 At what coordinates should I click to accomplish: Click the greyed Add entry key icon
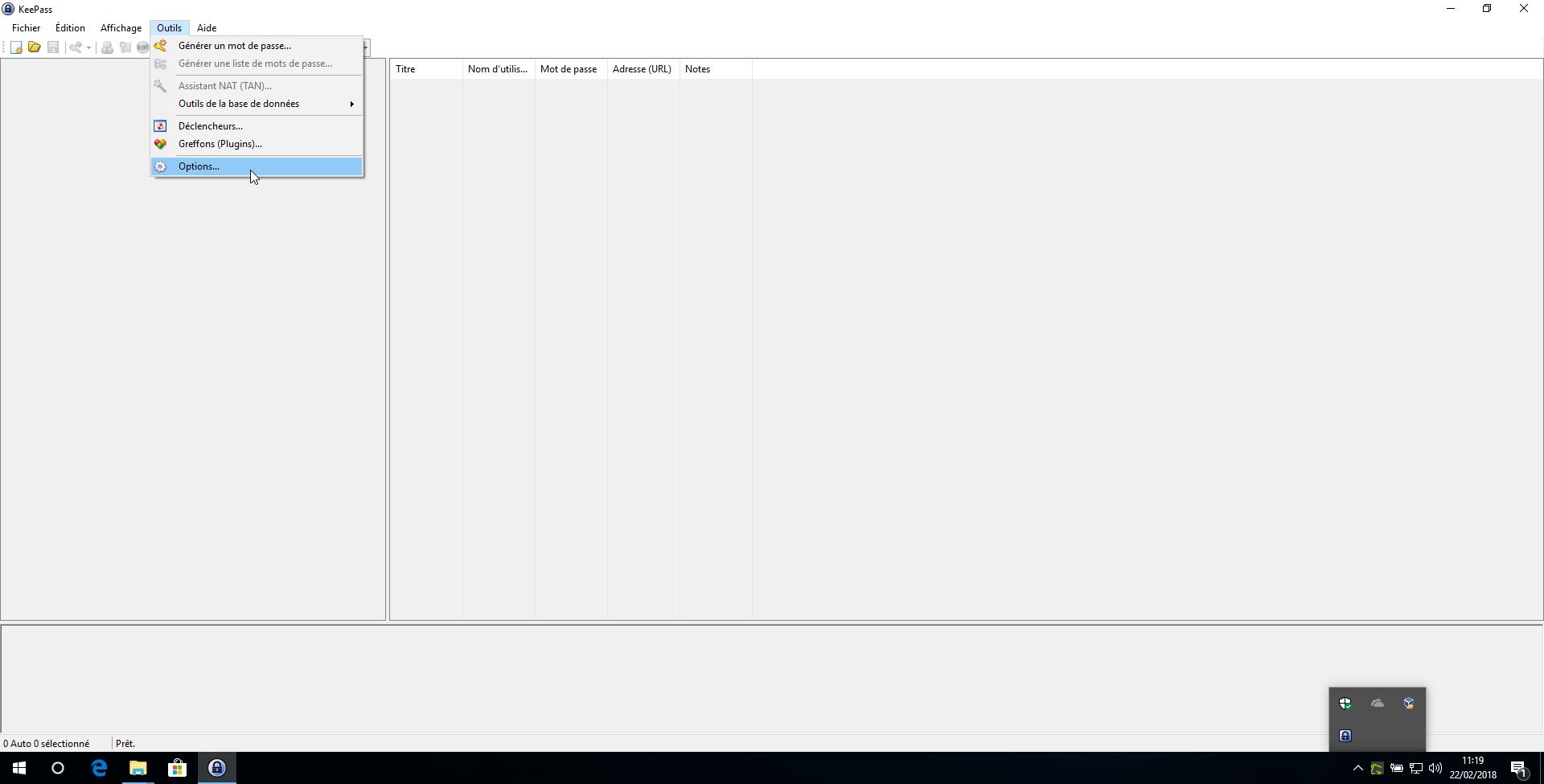click(x=76, y=47)
